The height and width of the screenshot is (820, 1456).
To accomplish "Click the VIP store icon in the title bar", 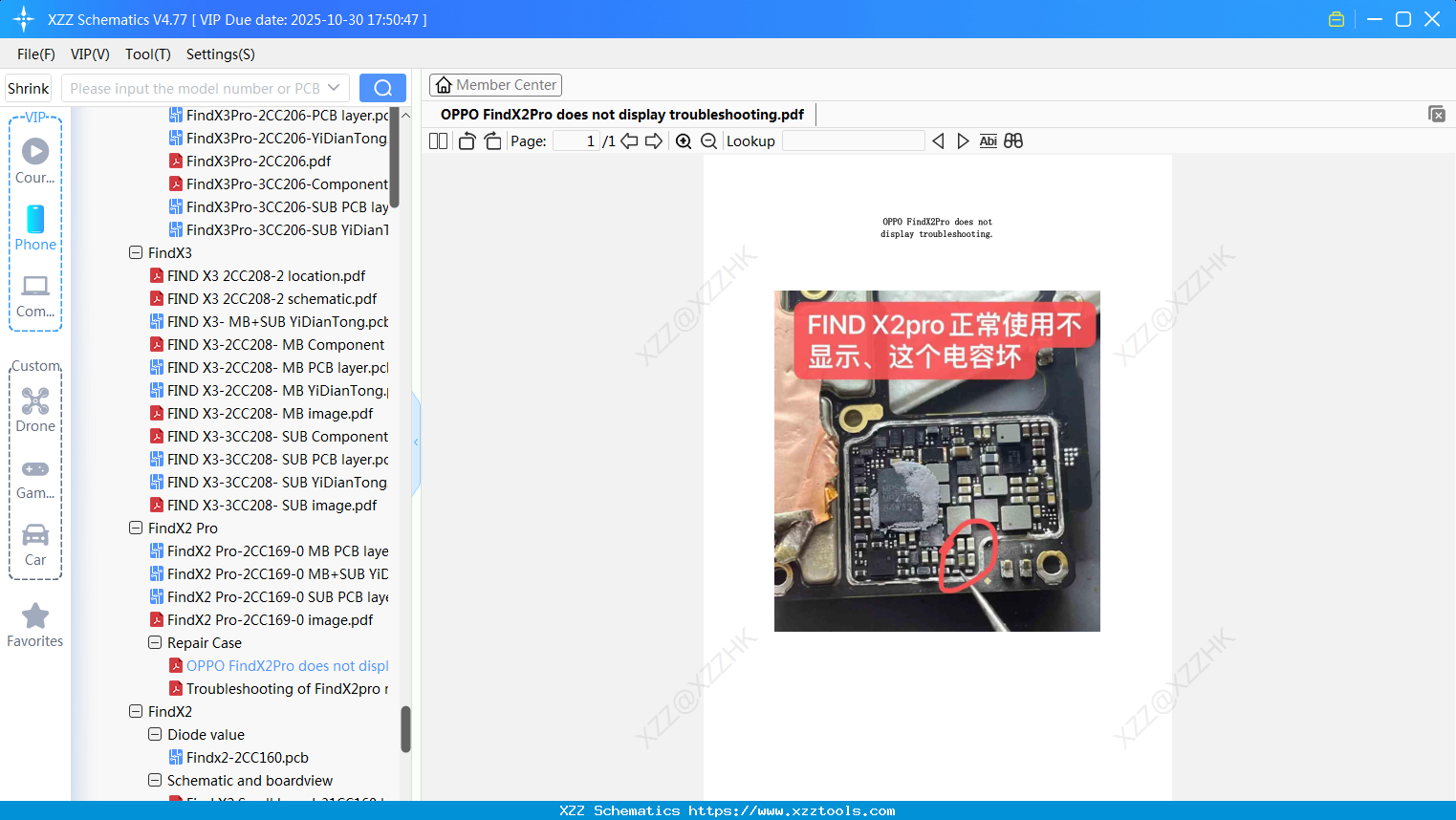I will 1336,19.
